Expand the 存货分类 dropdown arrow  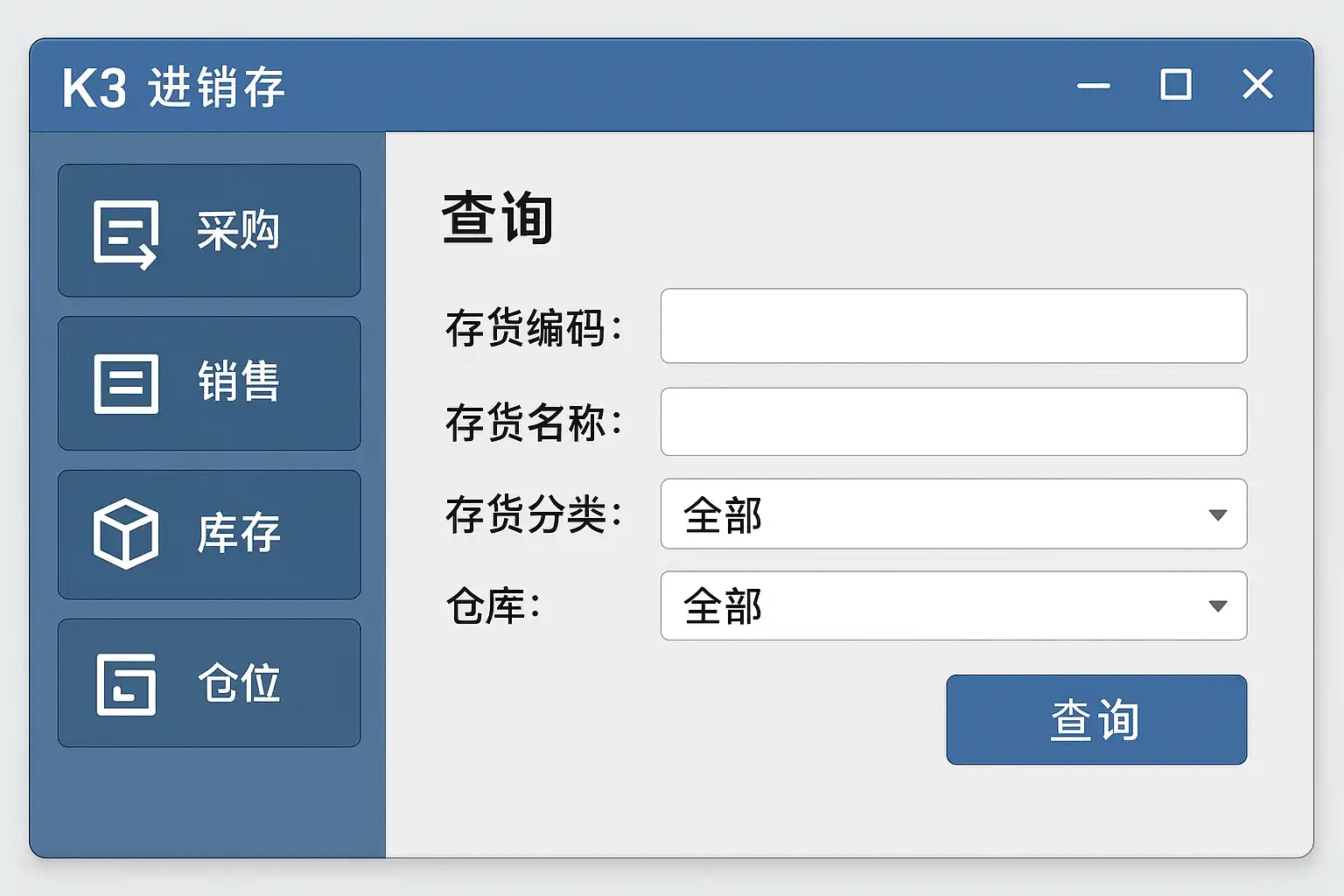point(1217,514)
